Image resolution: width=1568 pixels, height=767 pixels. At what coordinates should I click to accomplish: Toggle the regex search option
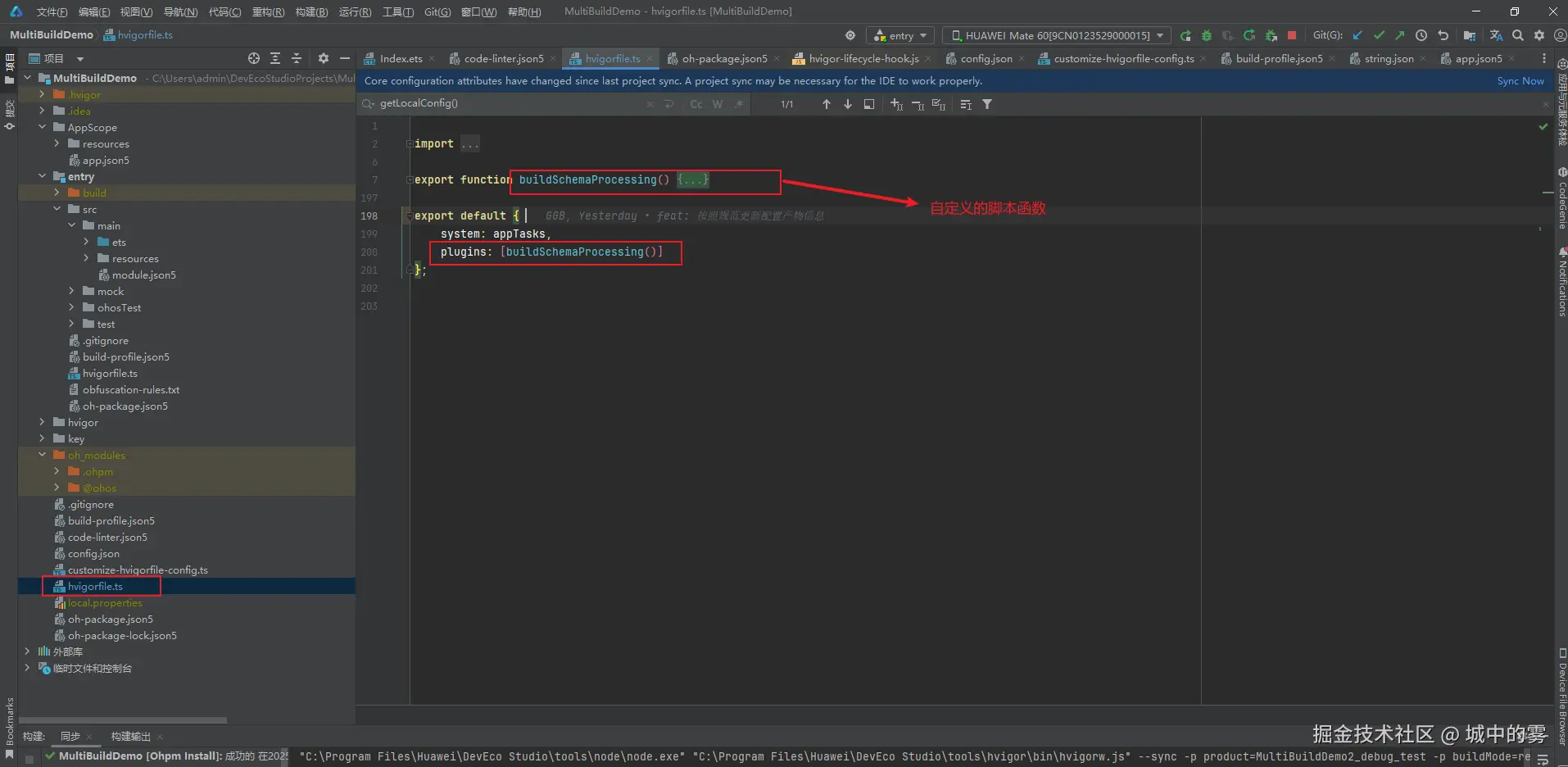(x=739, y=104)
